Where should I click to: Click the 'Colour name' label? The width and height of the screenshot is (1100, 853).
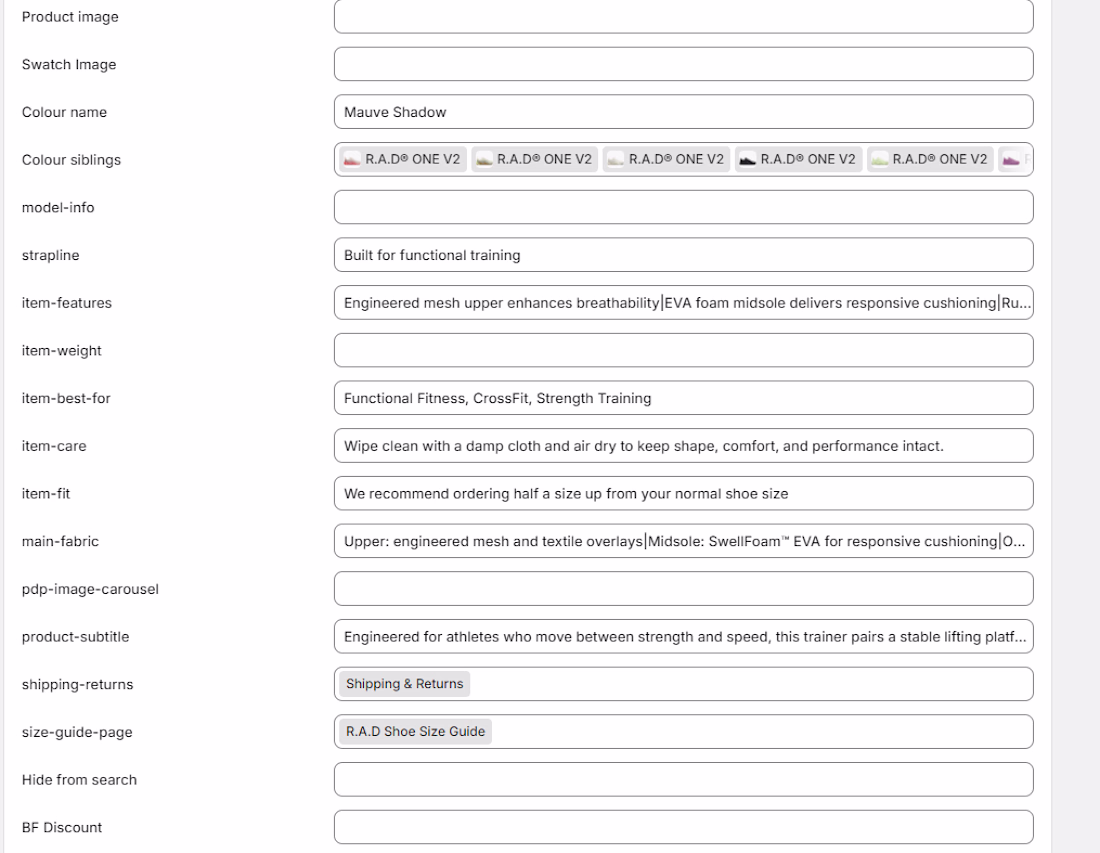click(65, 112)
